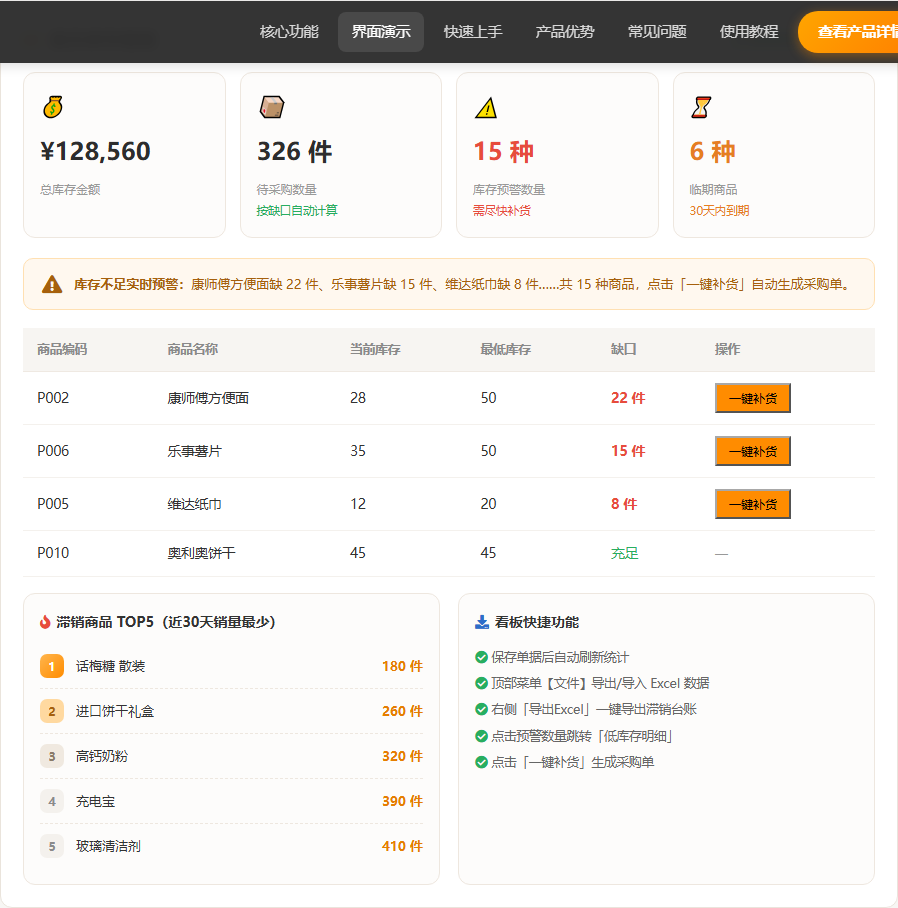Open 使用教程 in the navigation

click(749, 32)
